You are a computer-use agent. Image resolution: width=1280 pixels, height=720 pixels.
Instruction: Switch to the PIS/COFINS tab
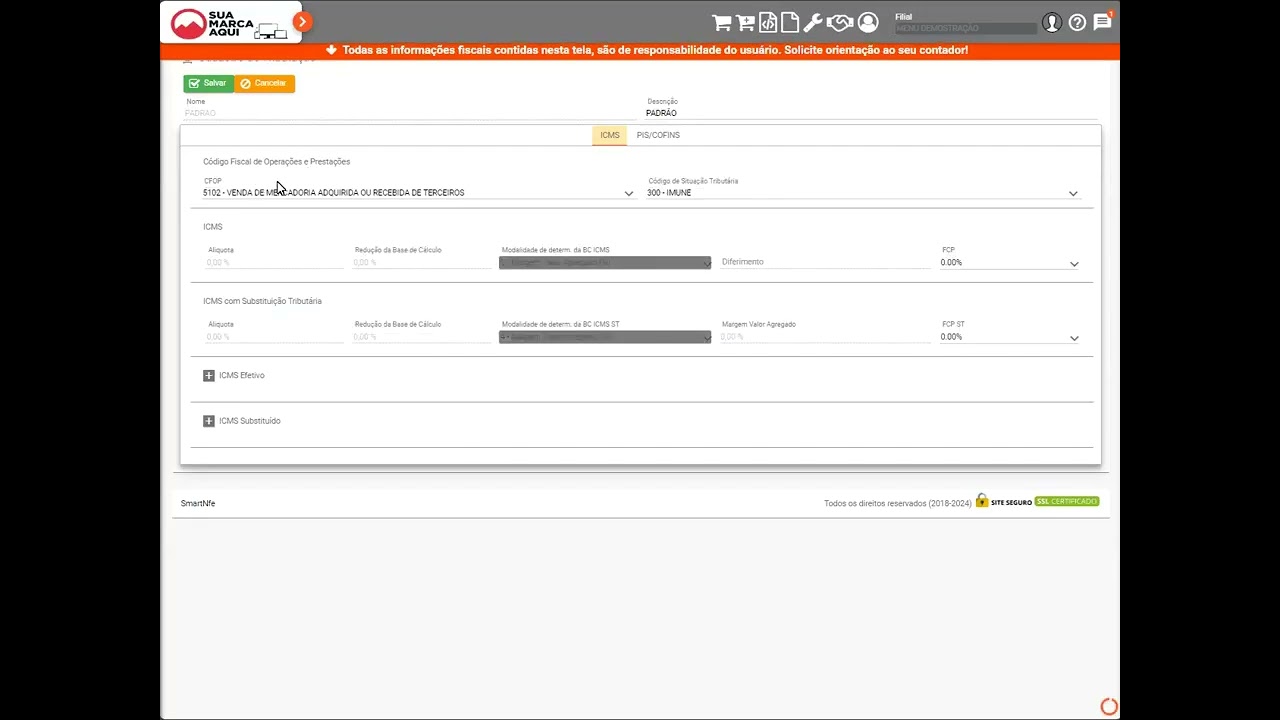click(658, 135)
